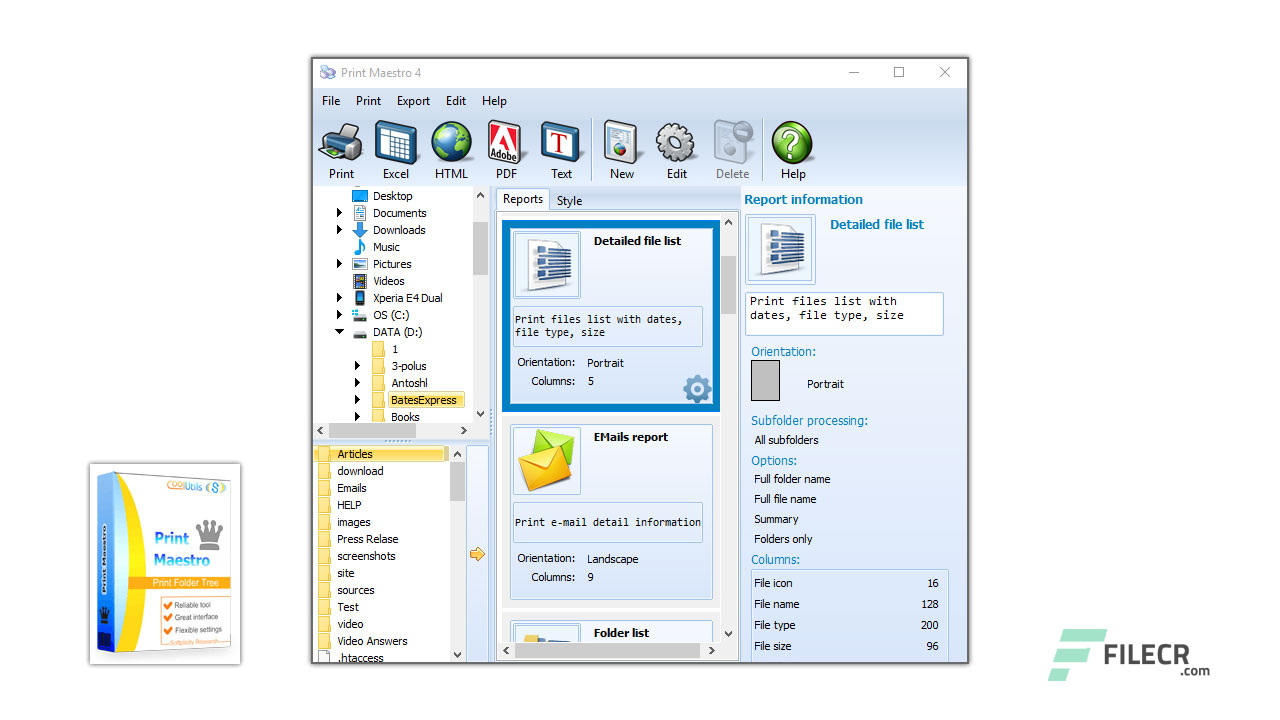Select the BatesExpress folder
Screen dimensions: 1280x720
coord(425,400)
